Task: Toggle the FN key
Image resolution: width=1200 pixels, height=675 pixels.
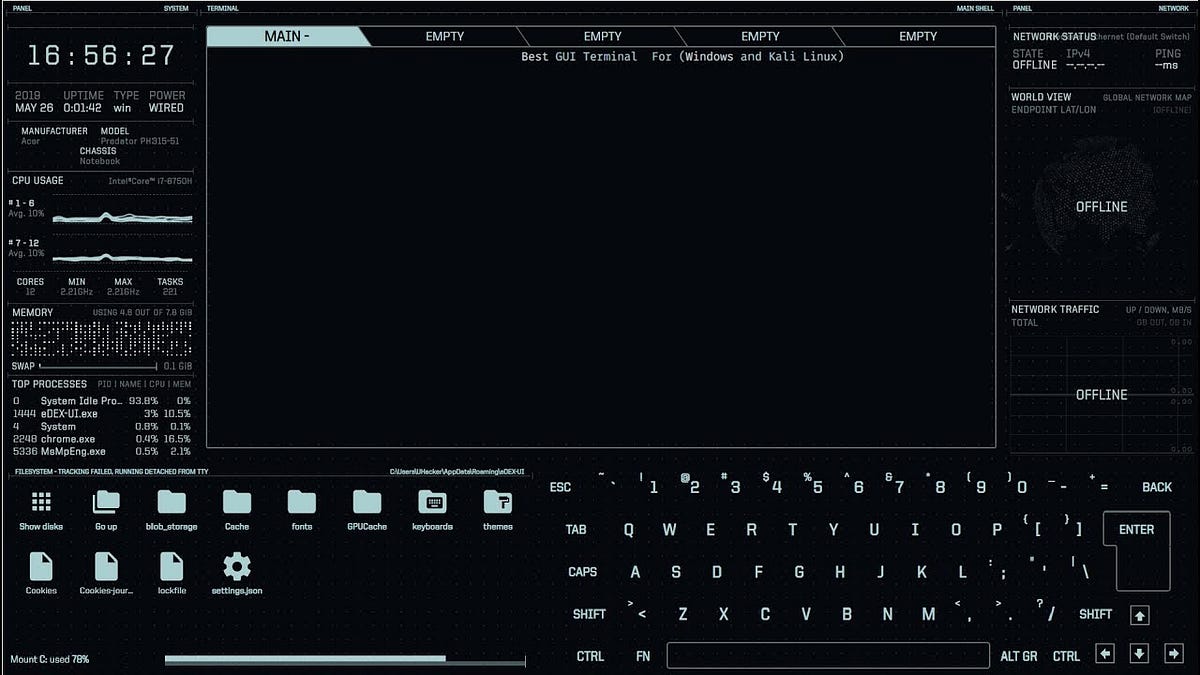Action: tap(642, 656)
